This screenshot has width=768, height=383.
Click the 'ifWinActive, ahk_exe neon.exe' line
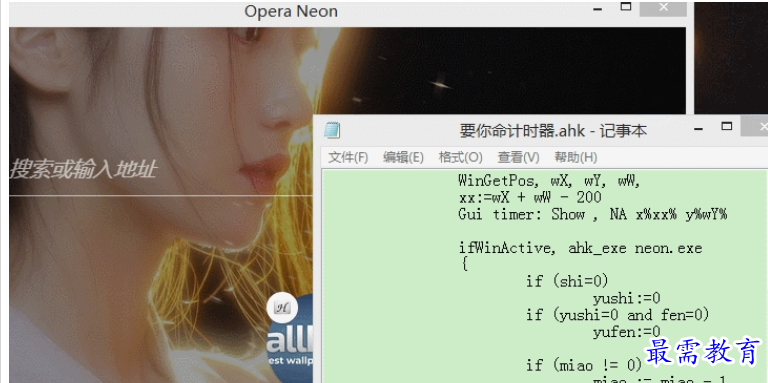(x=580, y=248)
